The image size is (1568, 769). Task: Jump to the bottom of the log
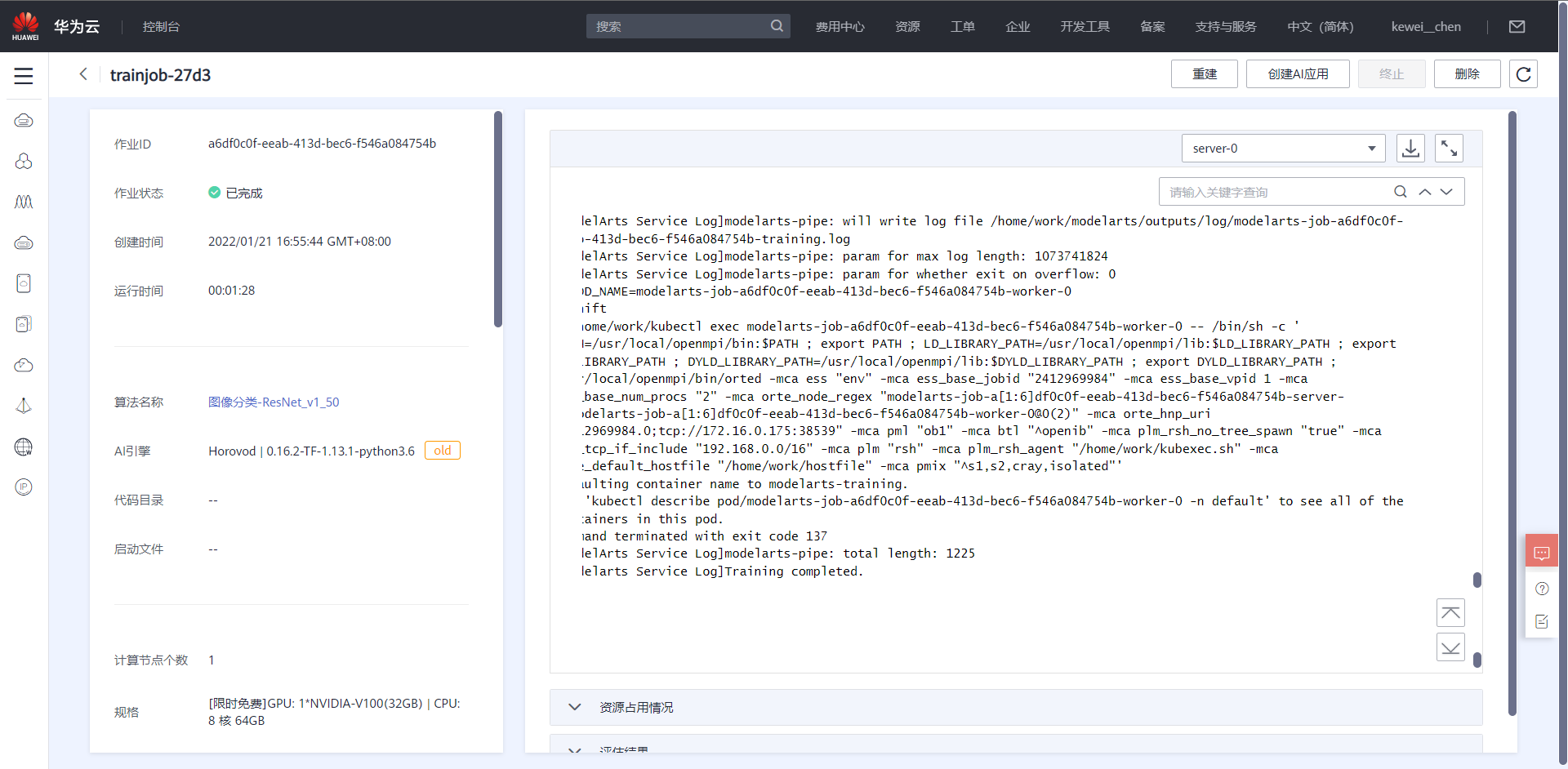coord(1450,647)
